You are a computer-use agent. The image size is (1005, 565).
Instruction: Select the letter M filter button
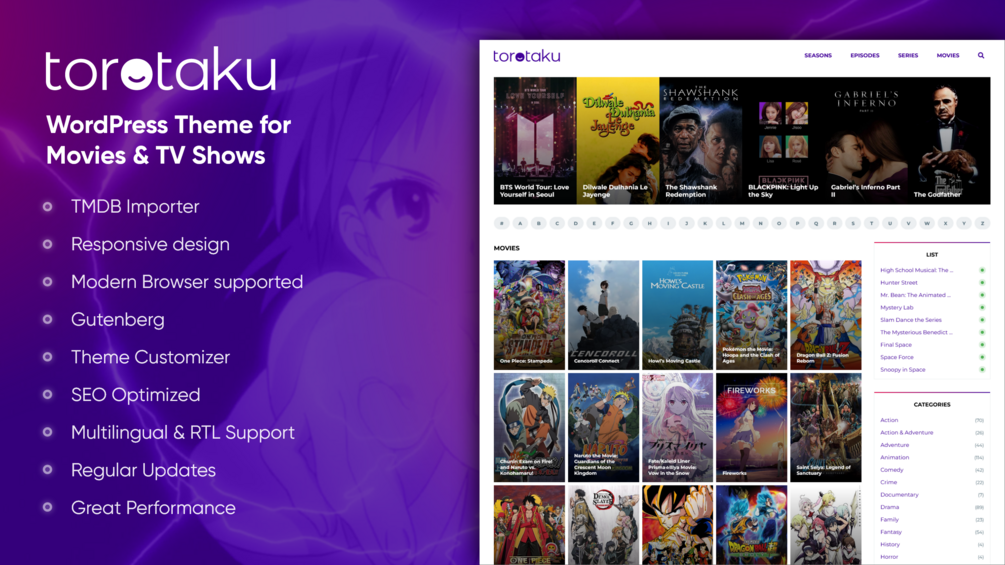tap(742, 224)
